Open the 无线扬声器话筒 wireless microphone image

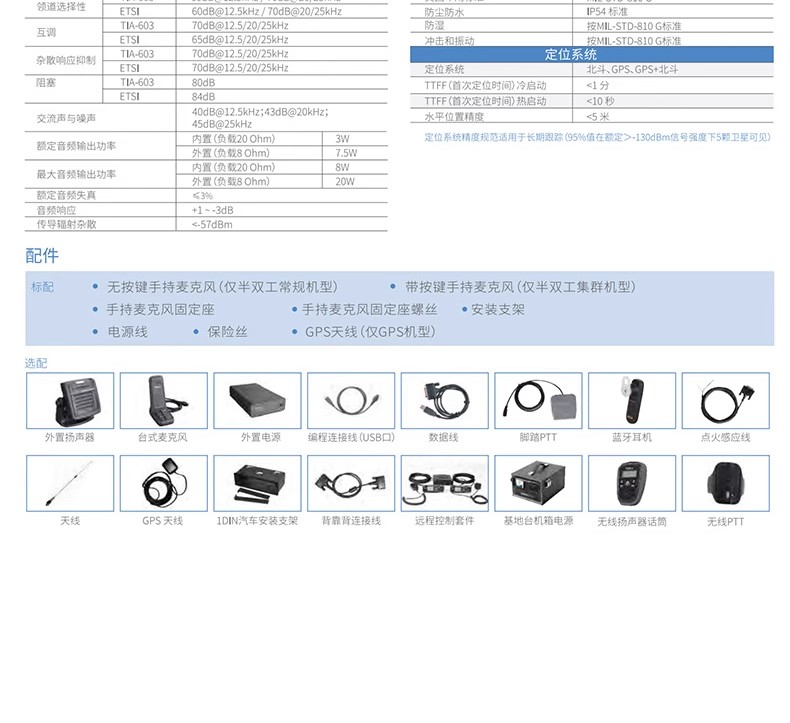click(632, 484)
